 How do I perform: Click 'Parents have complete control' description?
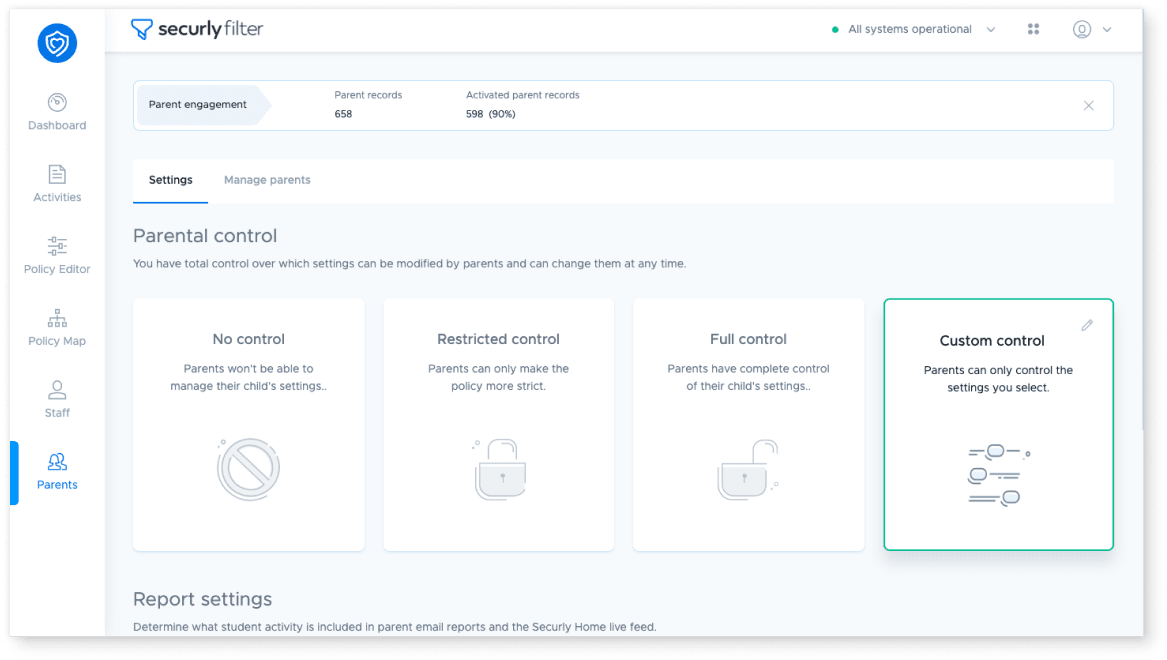pos(749,377)
